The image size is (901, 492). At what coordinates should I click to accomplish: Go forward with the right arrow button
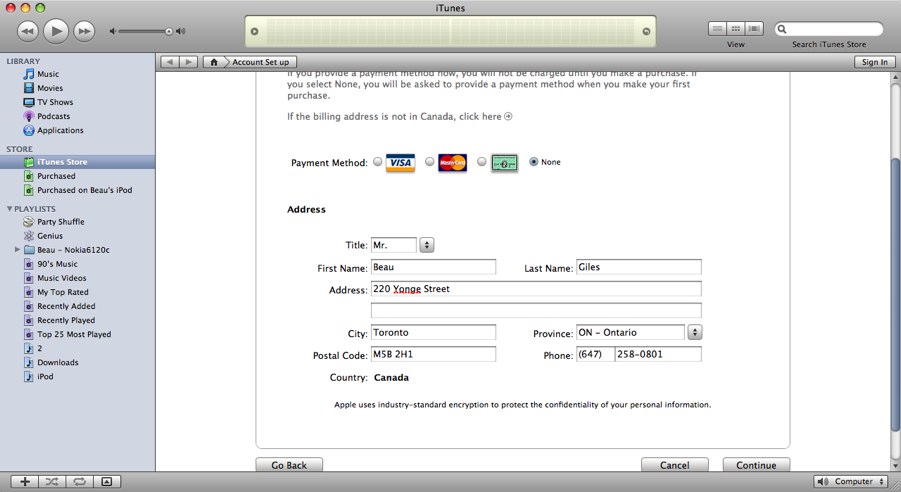click(x=188, y=62)
